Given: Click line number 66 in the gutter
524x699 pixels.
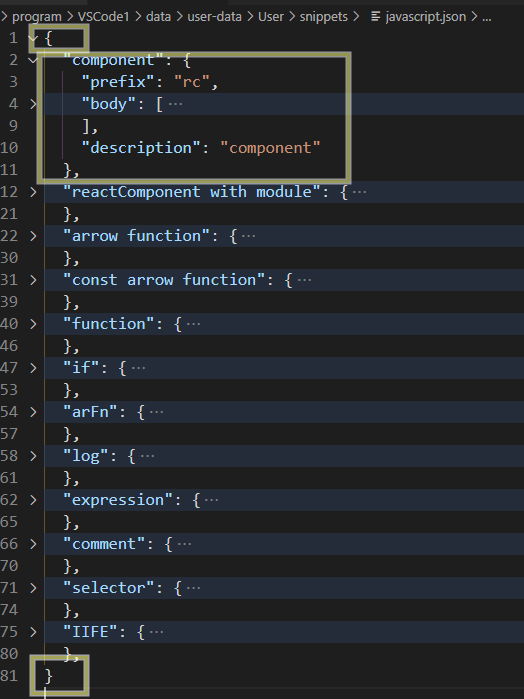Looking at the screenshot, I should (9, 544).
